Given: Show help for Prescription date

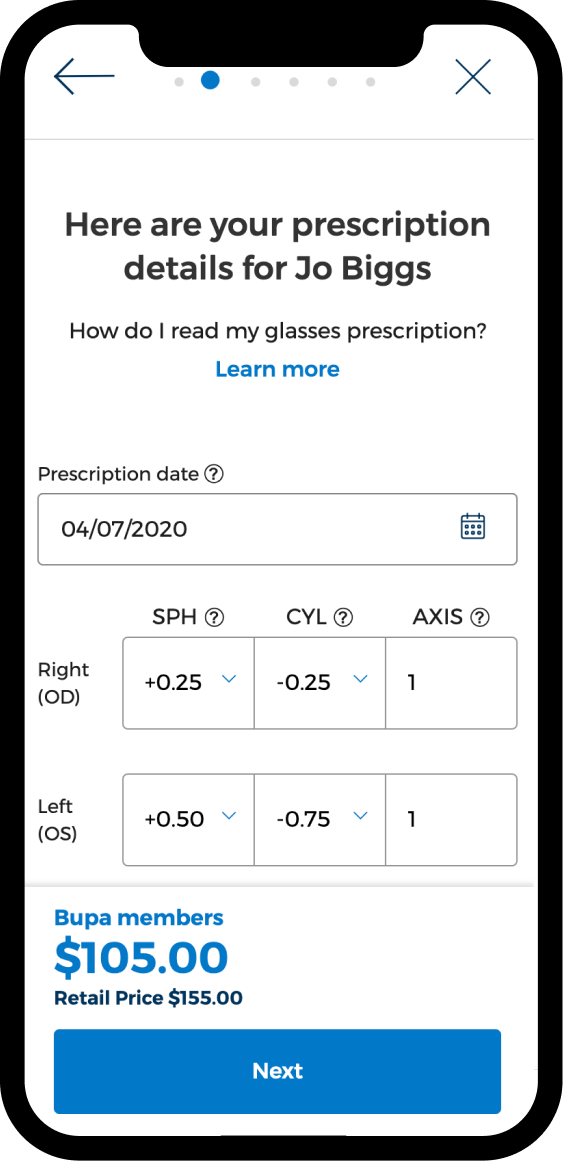Looking at the screenshot, I should (x=213, y=474).
